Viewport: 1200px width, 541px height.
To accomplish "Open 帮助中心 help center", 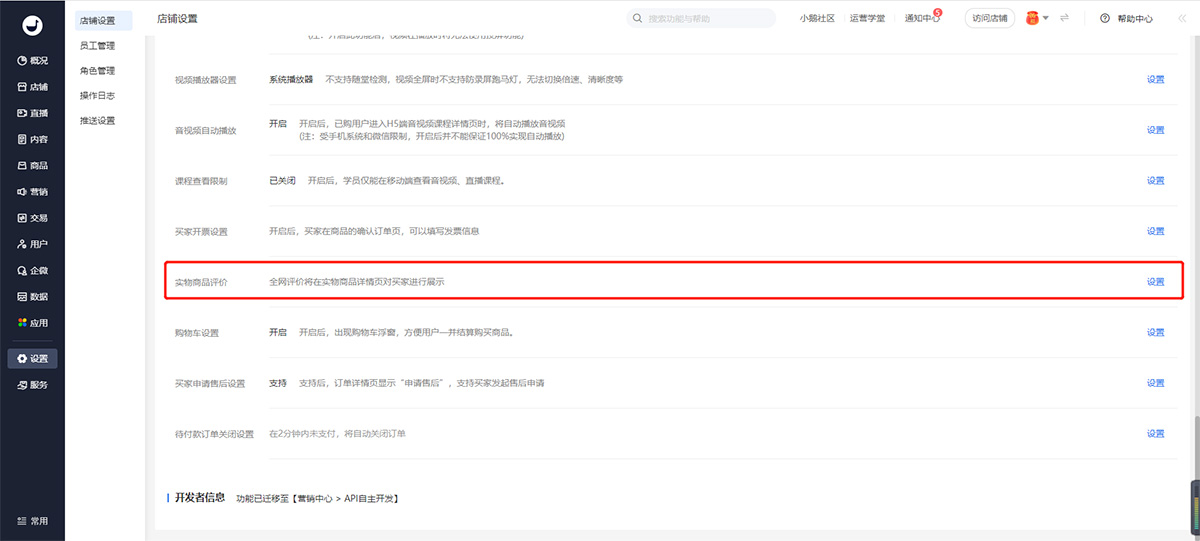I will pos(1127,18).
